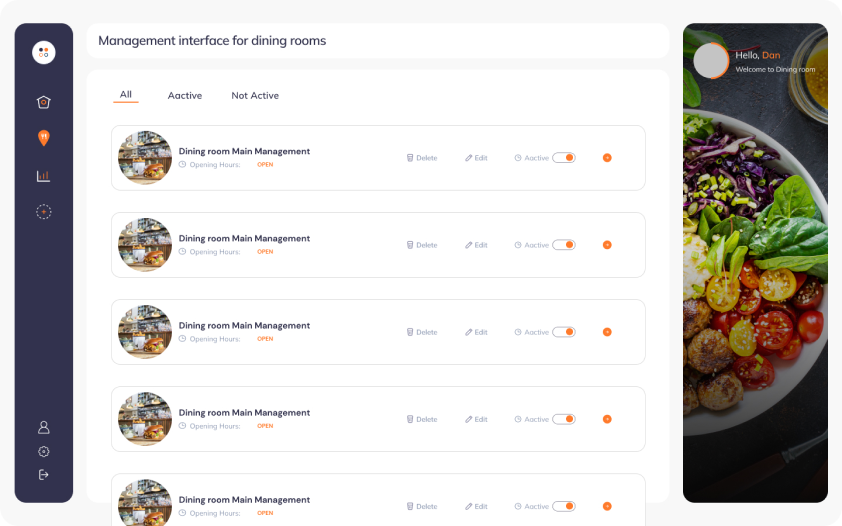Image resolution: width=842 pixels, height=526 pixels.
Task: Open the third card's food thumbnail
Action: pyautogui.click(x=145, y=332)
